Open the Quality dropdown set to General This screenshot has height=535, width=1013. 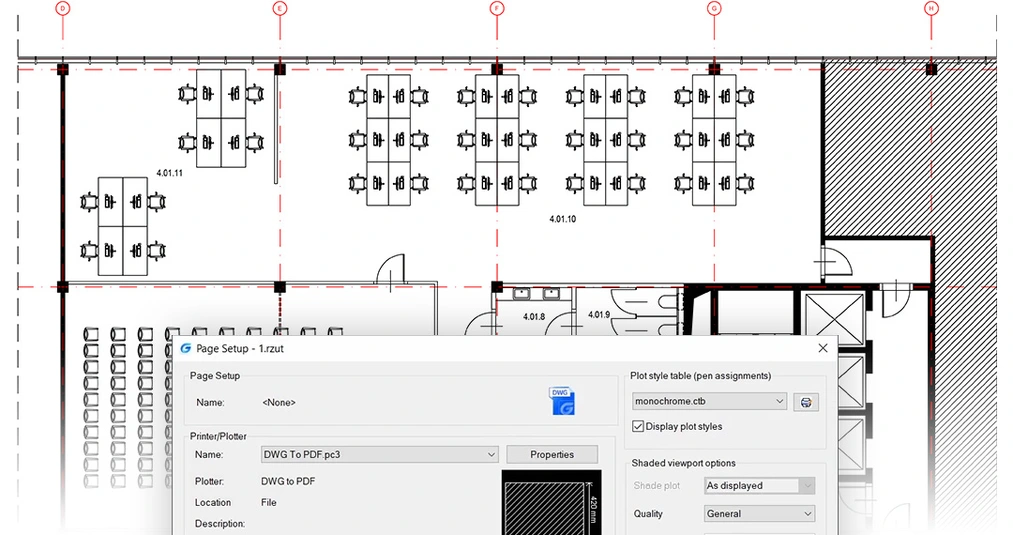(759, 514)
